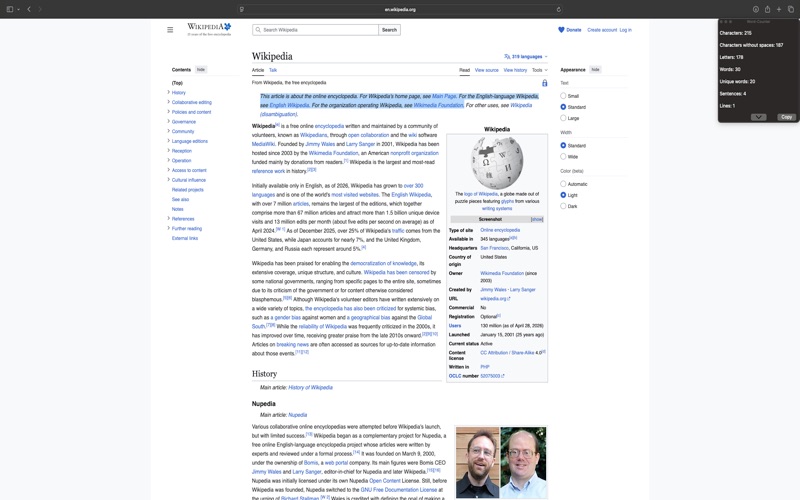The height and width of the screenshot is (500, 800).
Task: Open the Tools dropdown menu
Action: [539, 70]
